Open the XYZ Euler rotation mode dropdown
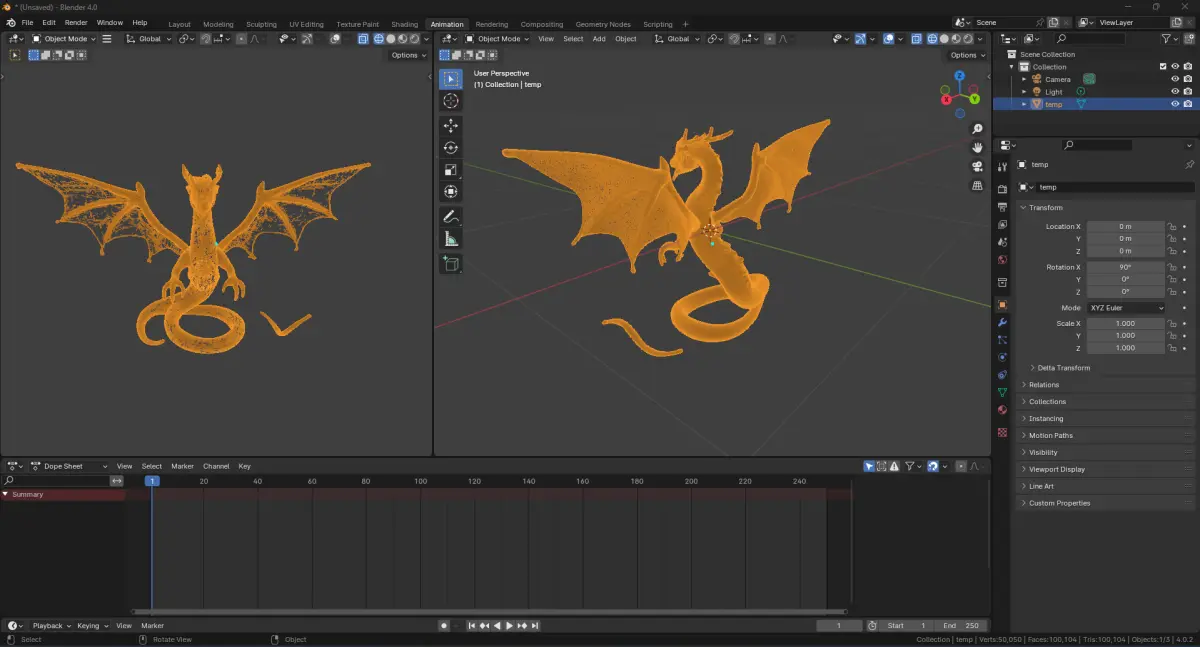The height and width of the screenshot is (647, 1200). tap(1126, 308)
